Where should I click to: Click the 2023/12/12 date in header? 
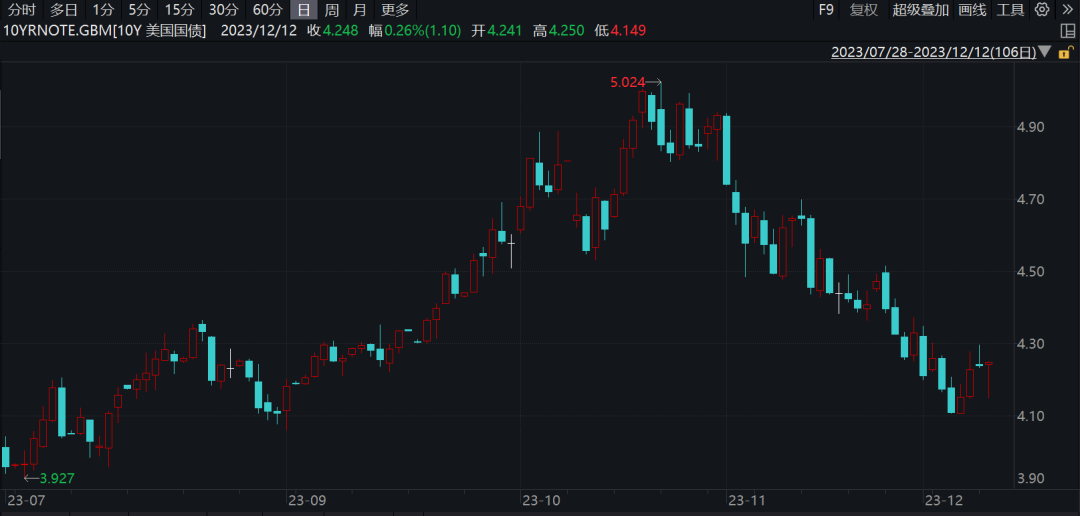coord(259,31)
